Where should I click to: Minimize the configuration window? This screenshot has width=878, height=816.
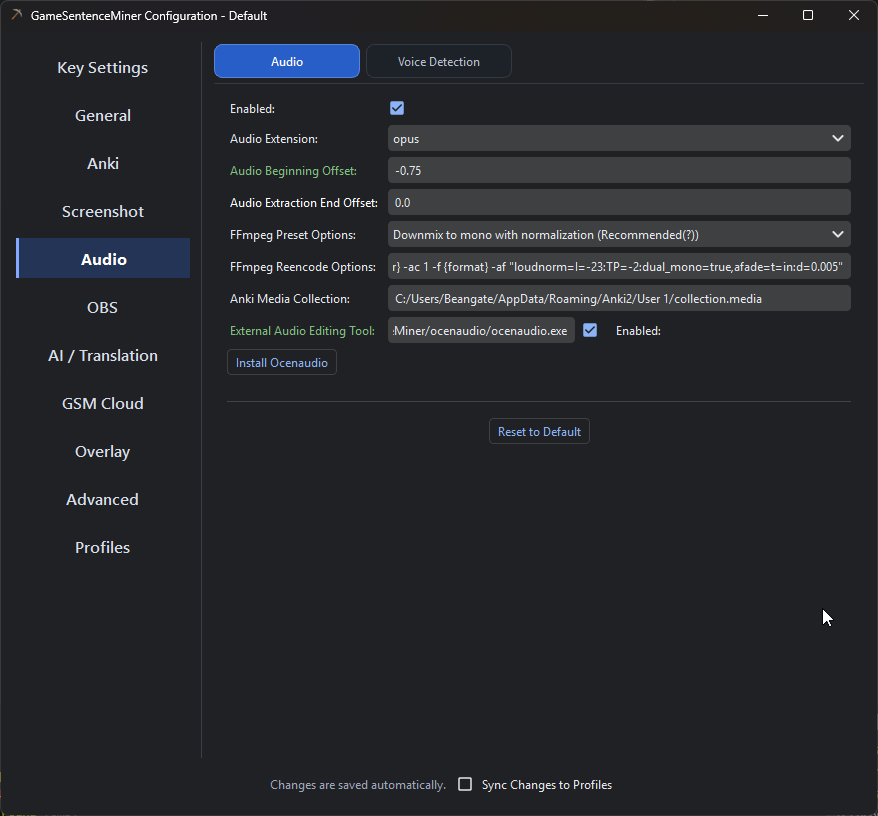tap(763, 15)
